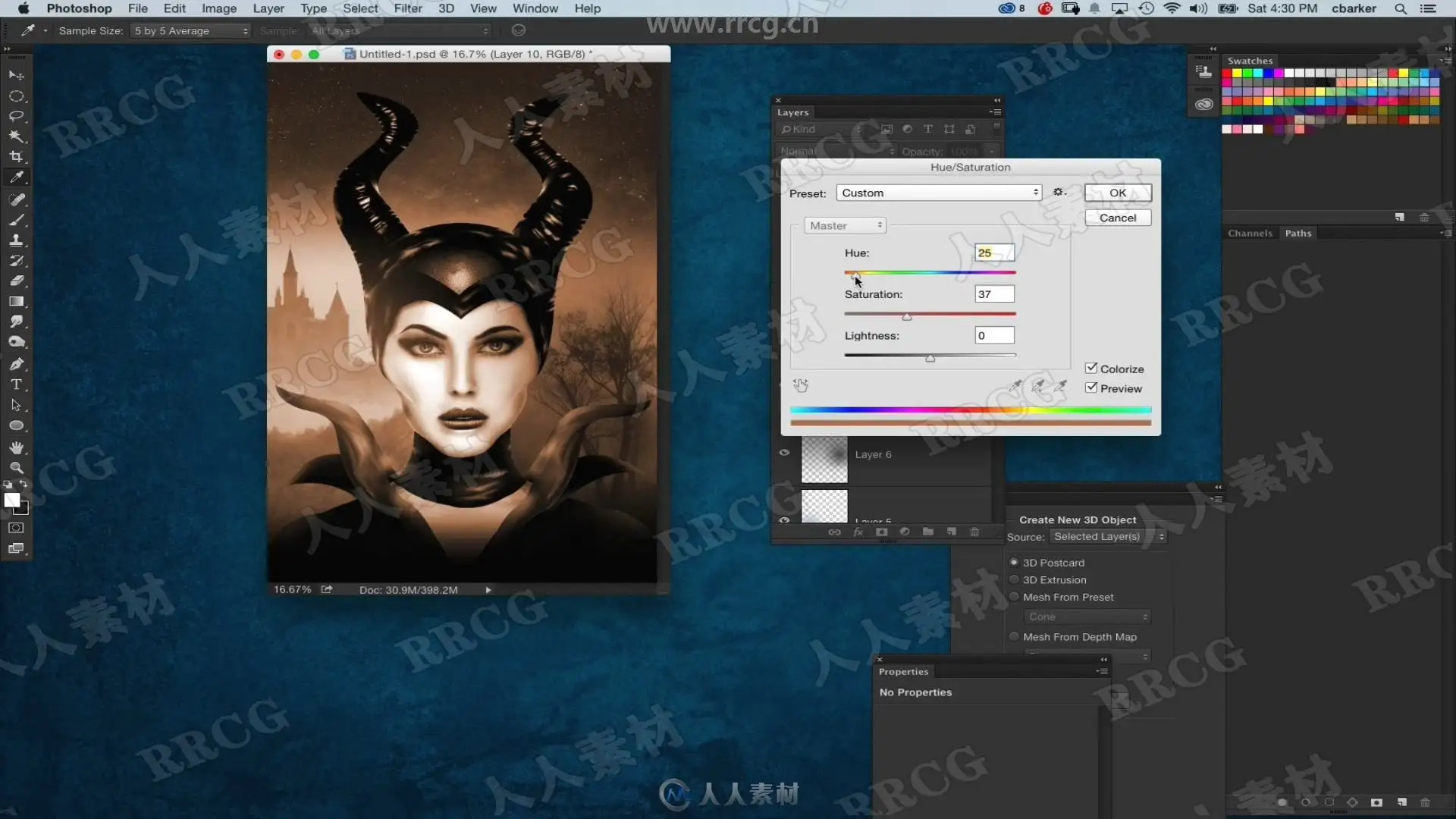Image resolution: width=1456 pixels, height=819 pixels.
Task: Open the Filter menu
Action: tap(408, 8)
